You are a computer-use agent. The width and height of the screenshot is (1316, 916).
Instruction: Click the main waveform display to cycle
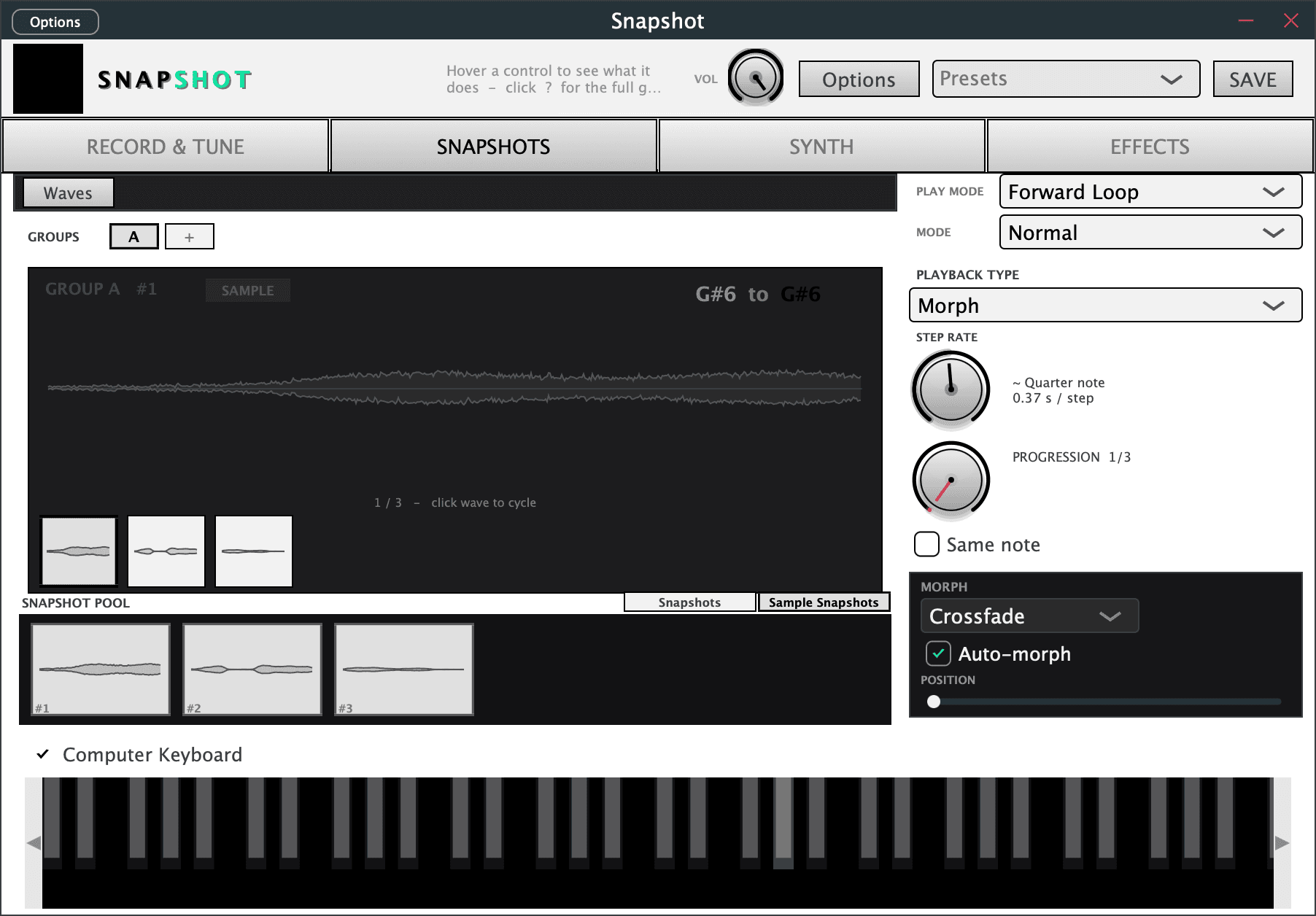coord(454,388)
